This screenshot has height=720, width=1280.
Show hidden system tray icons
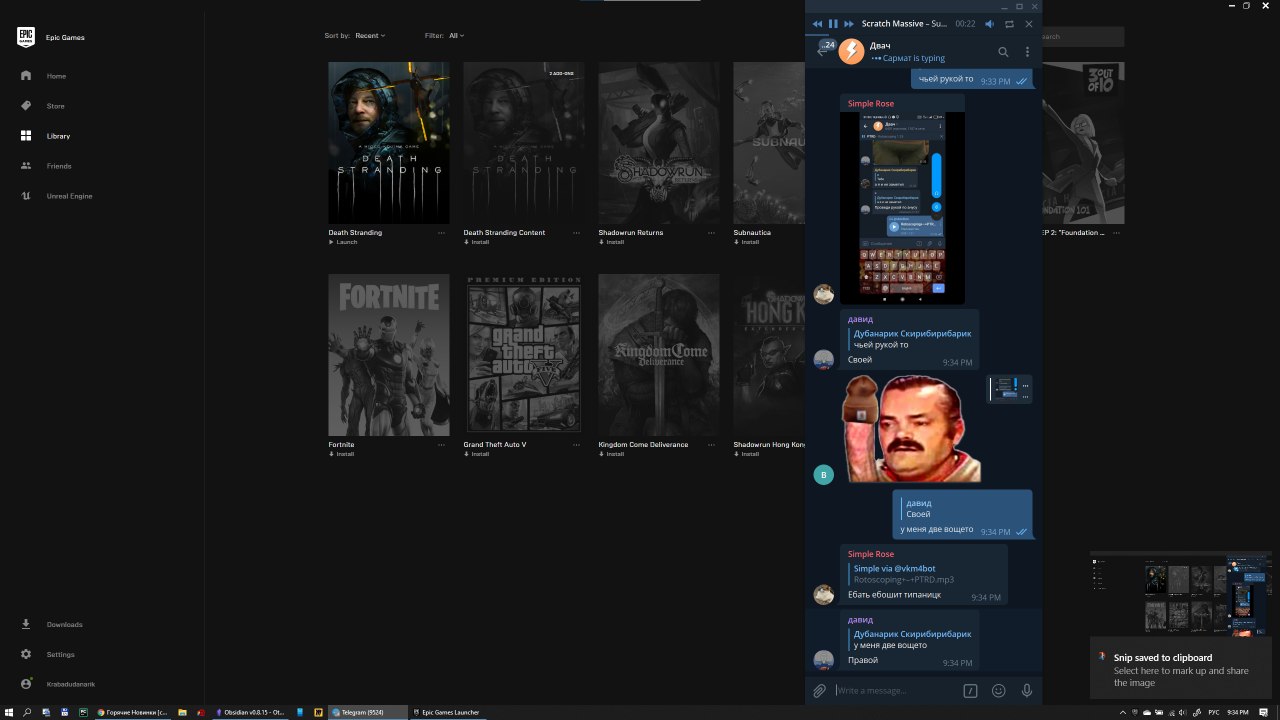click(1123, 712)
